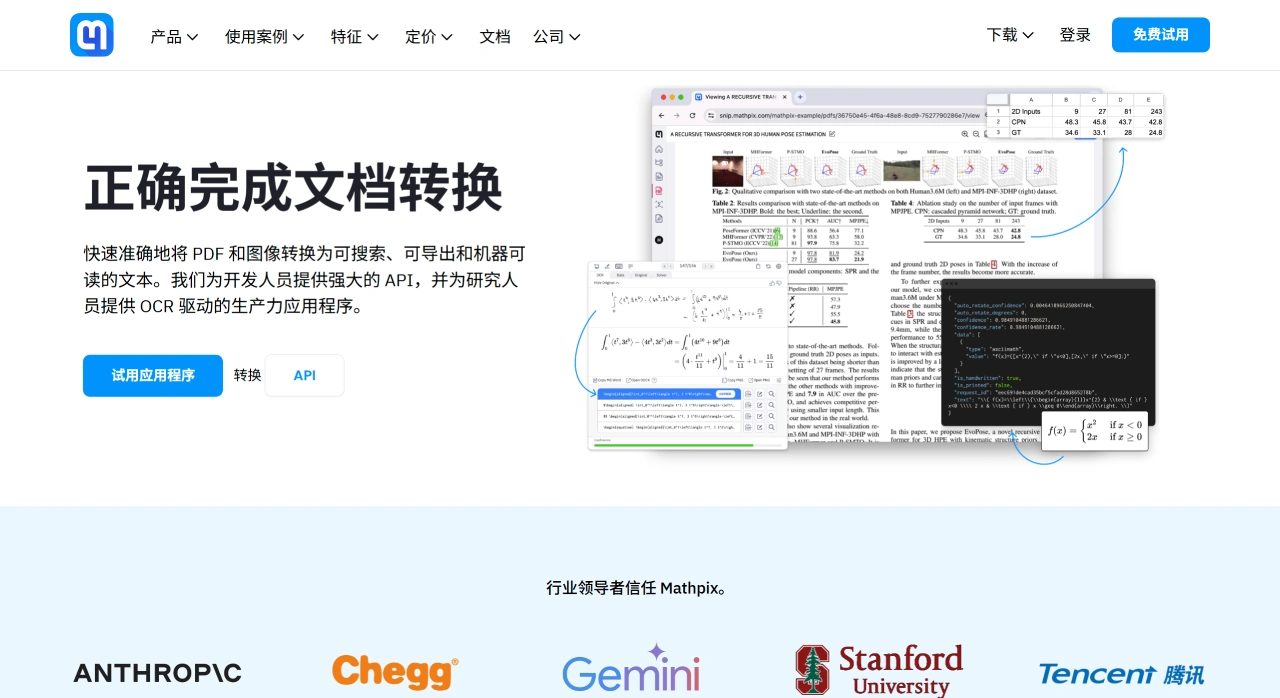Open the 产品 dropdown in the navigation bar

[167, 36]
